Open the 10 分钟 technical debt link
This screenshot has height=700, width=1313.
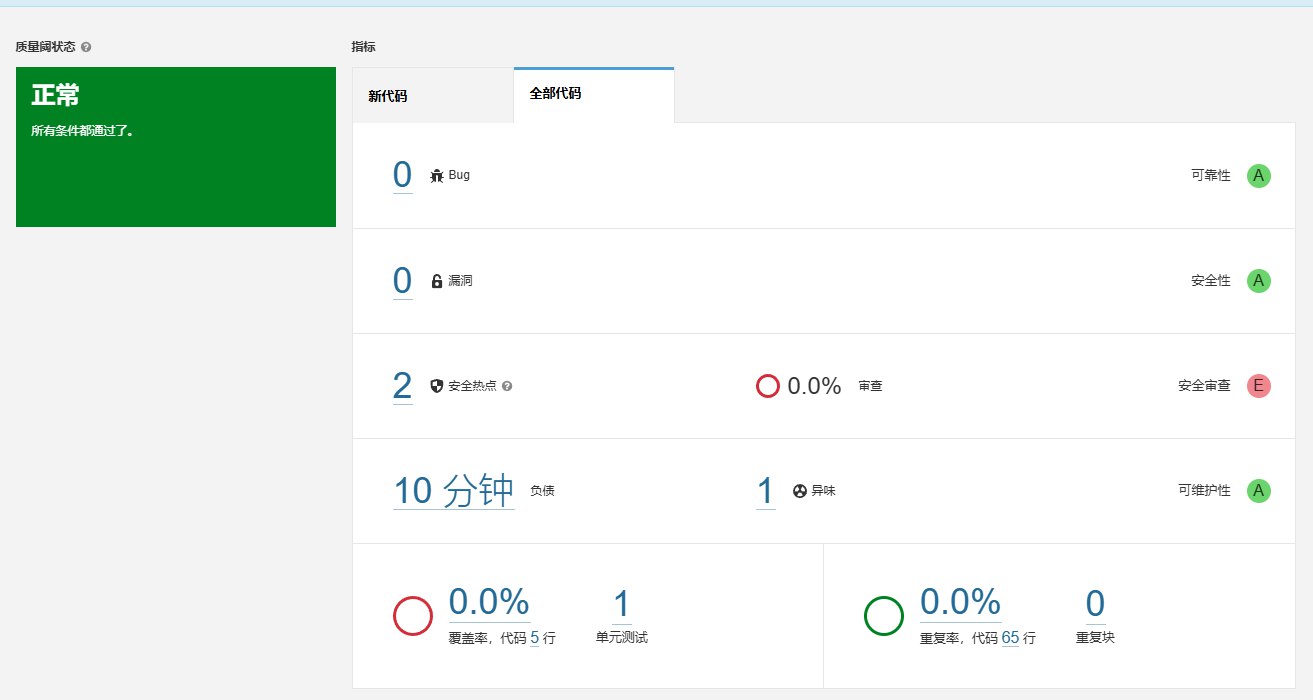[x=453, y=491]
